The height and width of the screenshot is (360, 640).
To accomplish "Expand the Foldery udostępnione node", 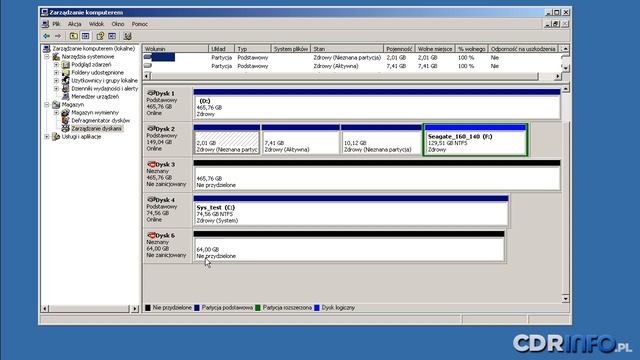I will click(x=56, y=73).
